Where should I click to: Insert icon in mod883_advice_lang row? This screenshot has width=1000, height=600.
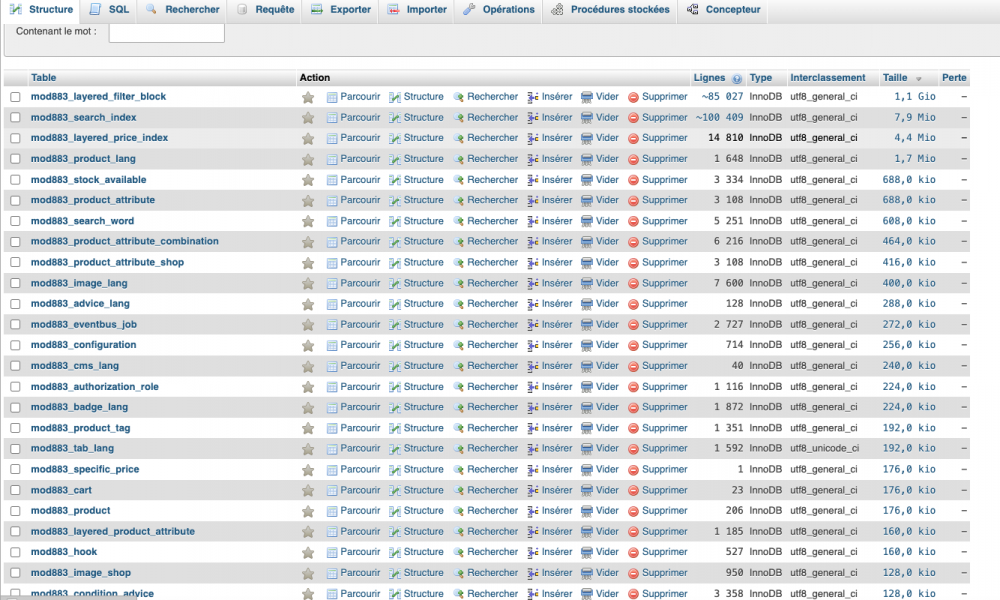point(533,305)
